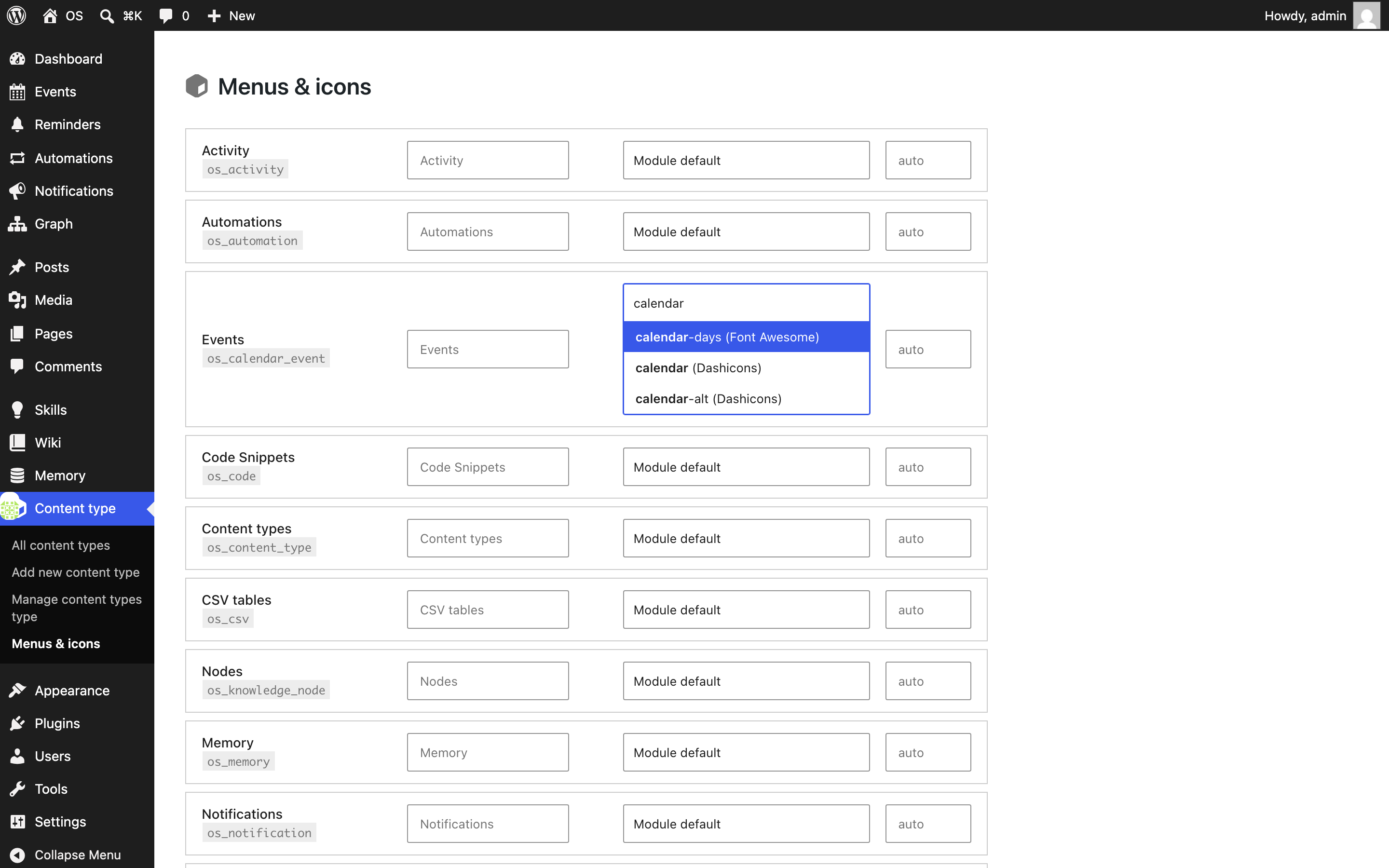The height and width of the screenshot is (868, 1389).
Task: Open the comments bubble in admin bar
Action: coord(166,15)
